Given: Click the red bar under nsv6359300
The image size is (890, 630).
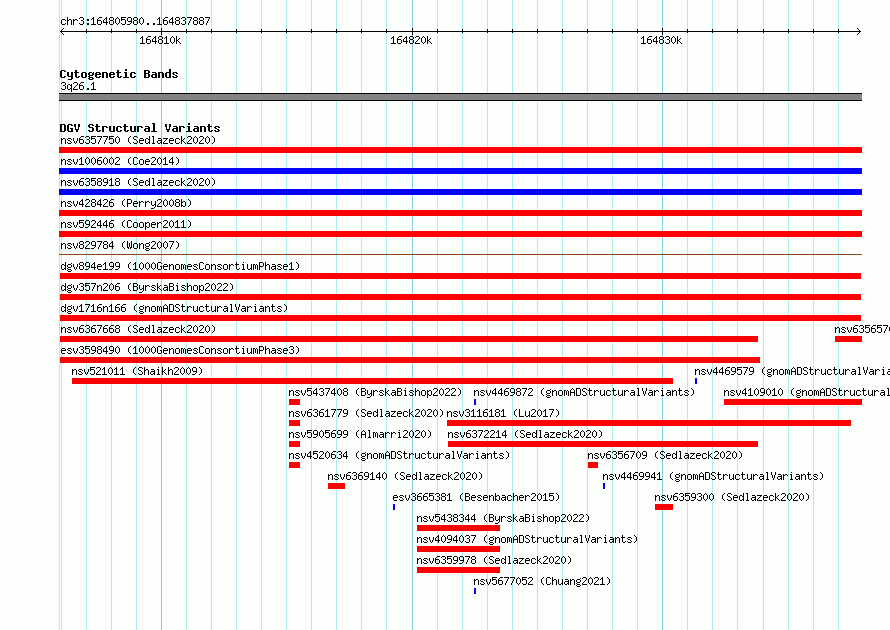Looking at the screenshot, I should (664, 507).
